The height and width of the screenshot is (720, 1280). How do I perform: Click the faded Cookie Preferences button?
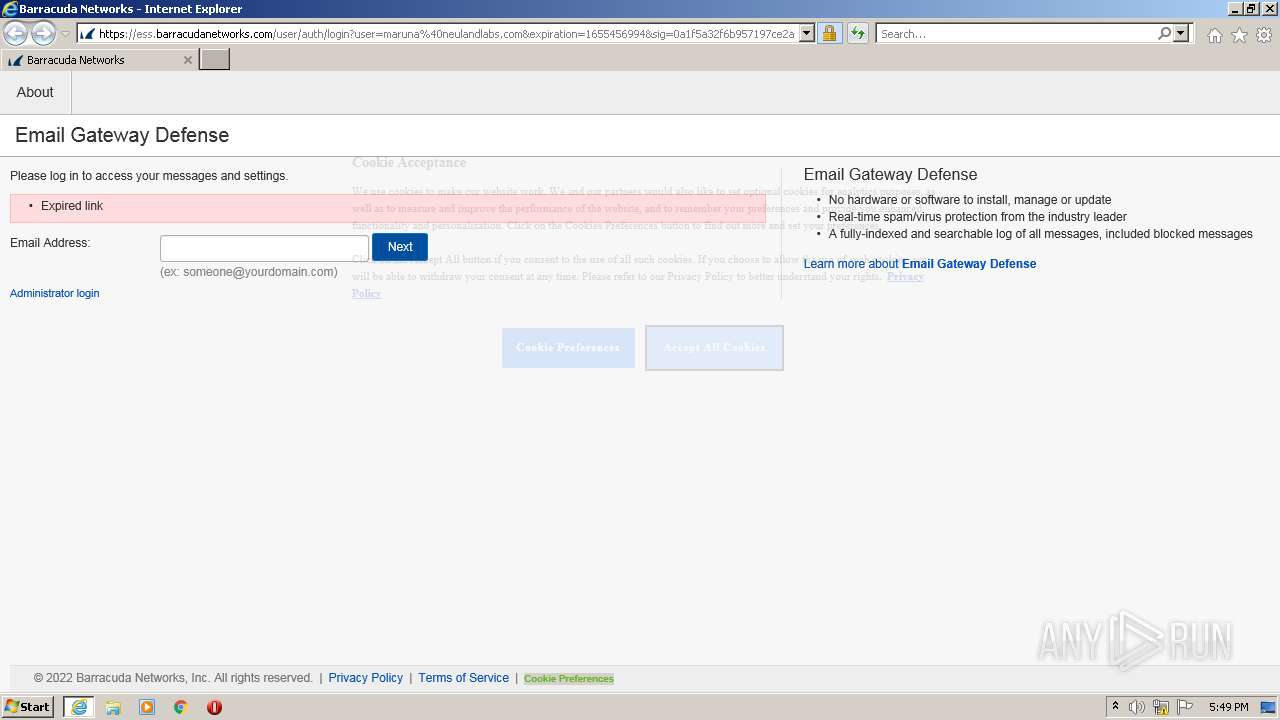pos(568,347)
